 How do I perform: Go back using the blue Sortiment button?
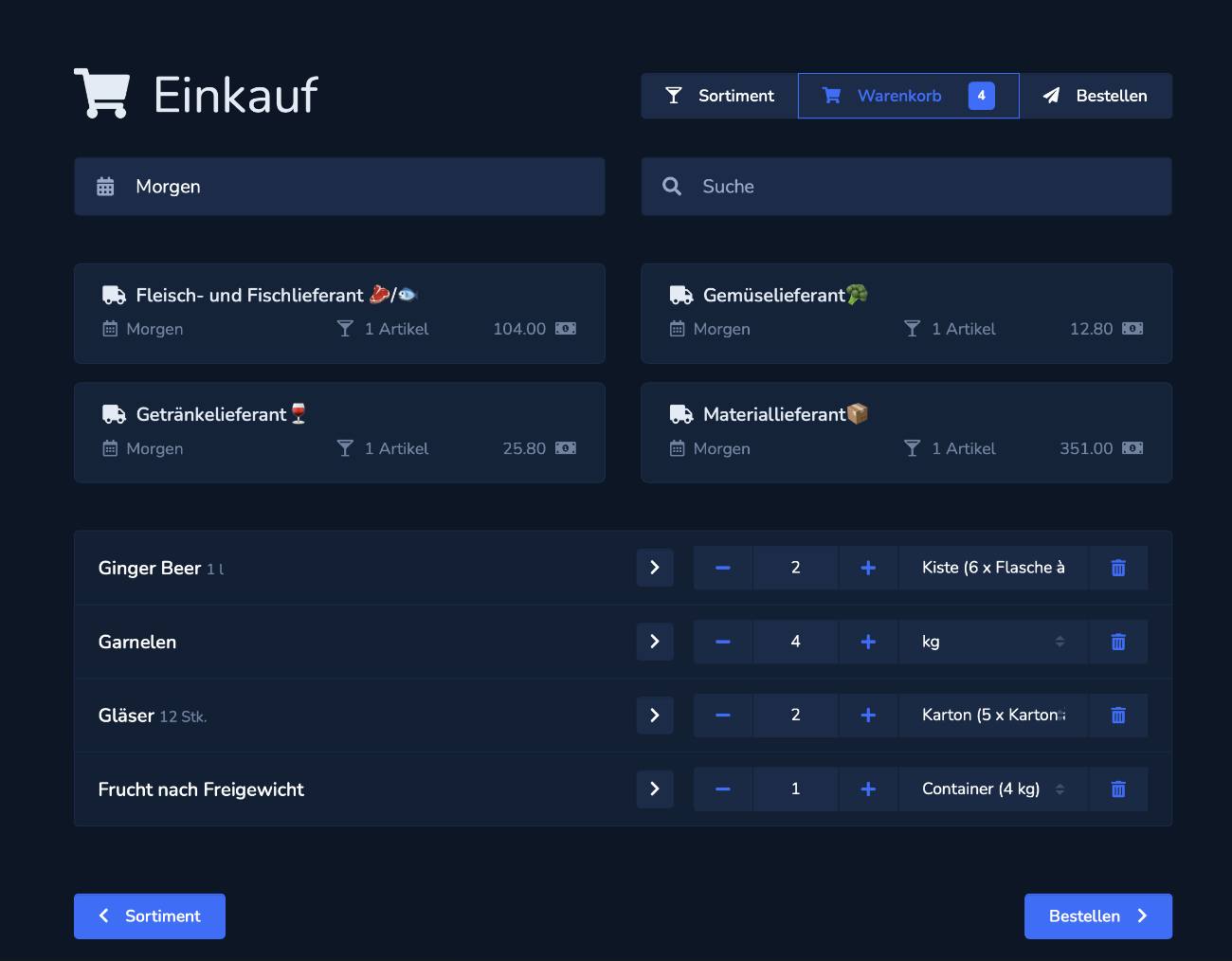[150, 916]
